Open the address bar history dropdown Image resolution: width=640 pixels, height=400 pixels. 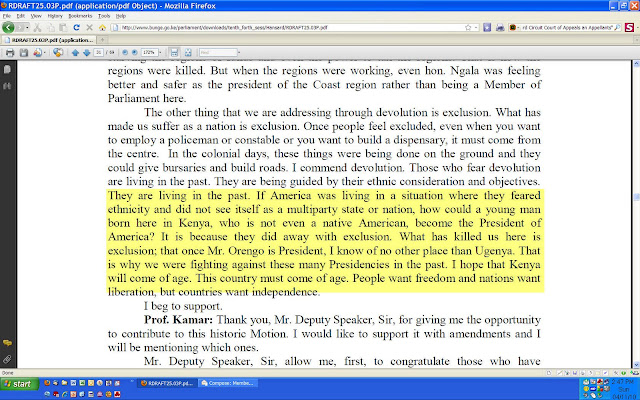[x=476, y=27]
